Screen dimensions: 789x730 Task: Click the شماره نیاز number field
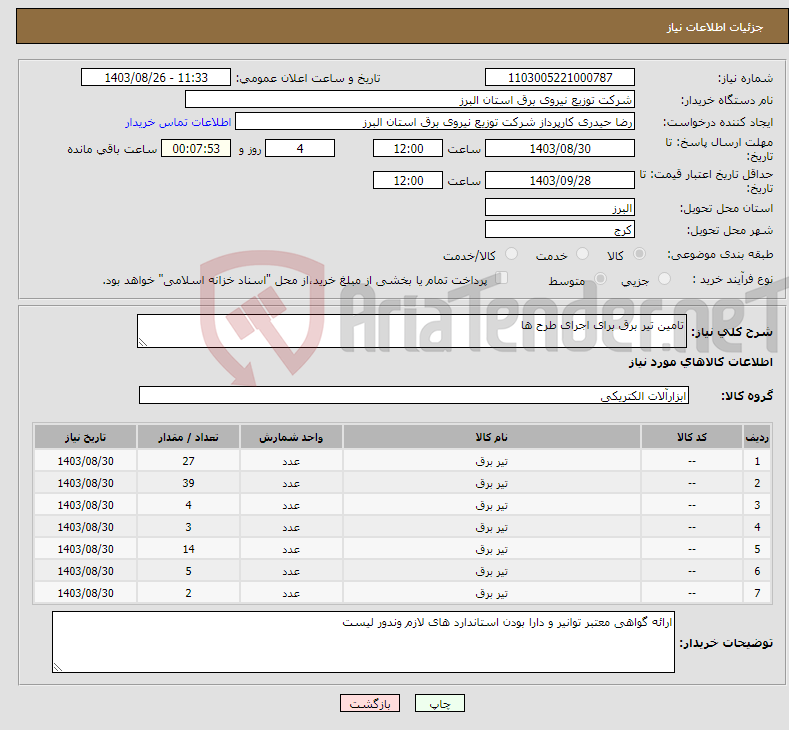click(x=560, y=78)
